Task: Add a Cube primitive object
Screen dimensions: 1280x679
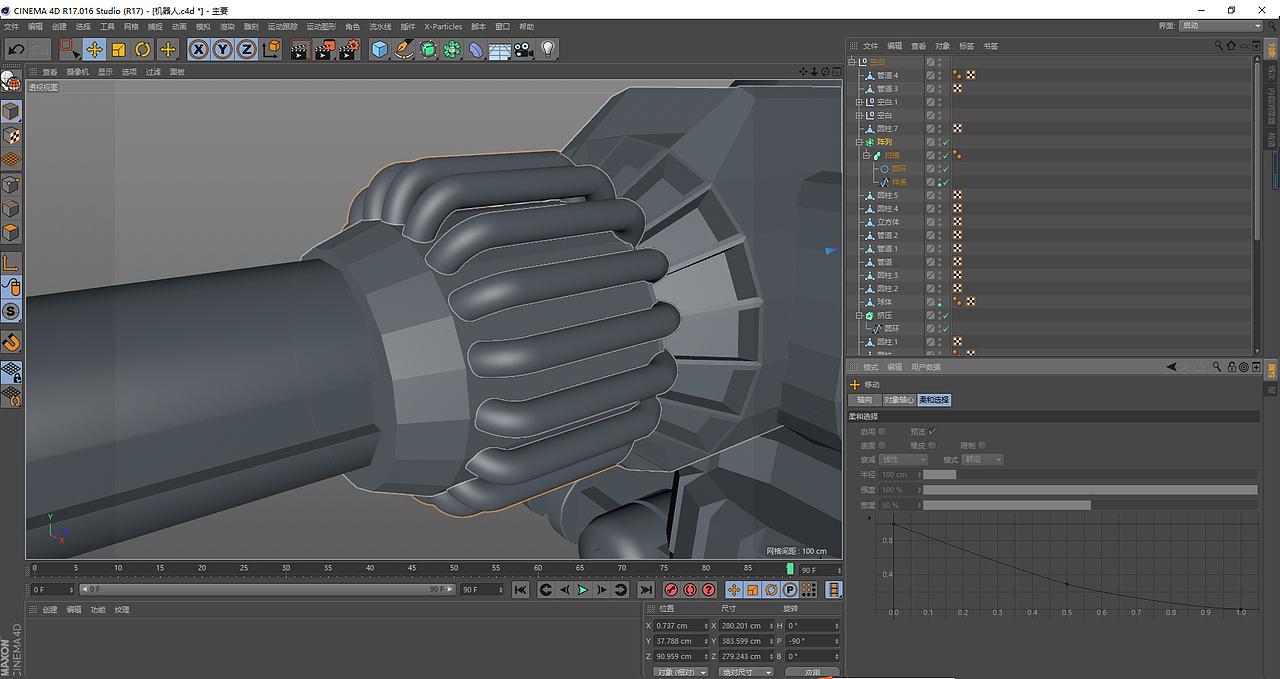Action: 379,49
